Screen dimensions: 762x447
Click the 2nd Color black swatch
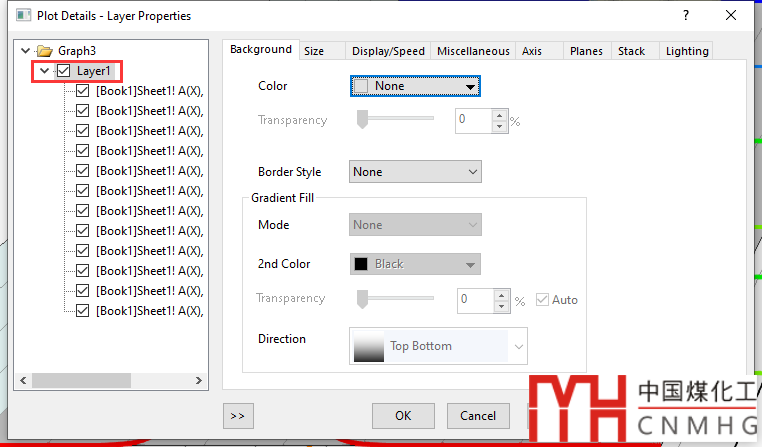coord(361,264)
